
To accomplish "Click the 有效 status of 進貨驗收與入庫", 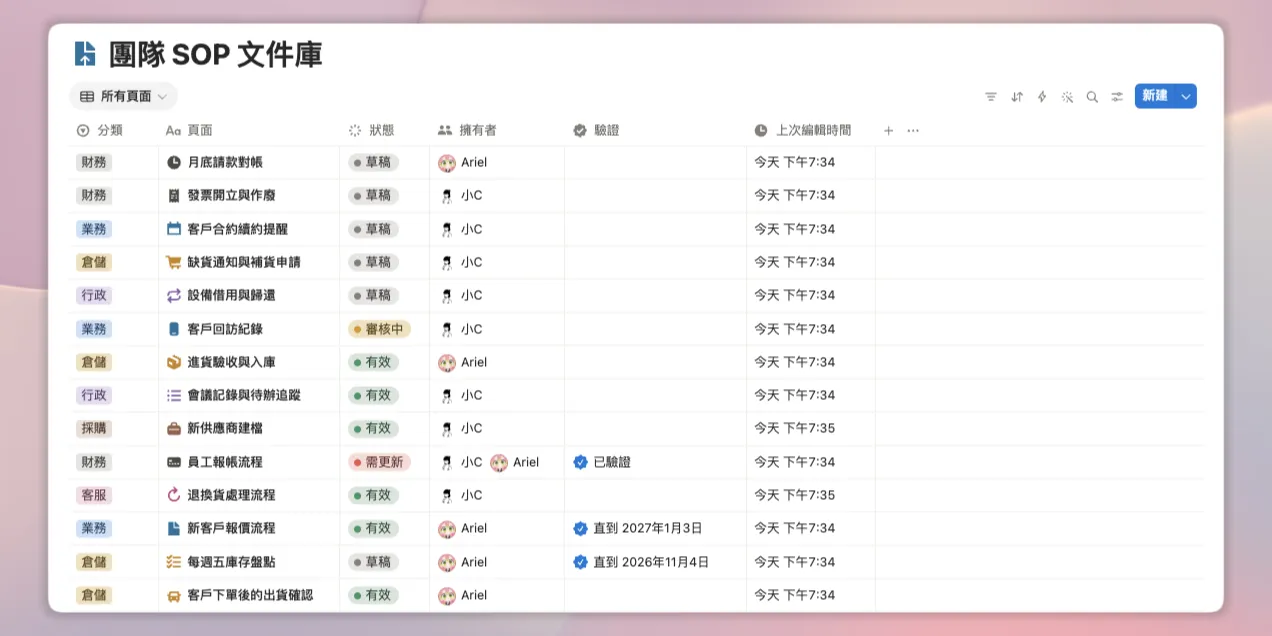I will click(373, 362).
